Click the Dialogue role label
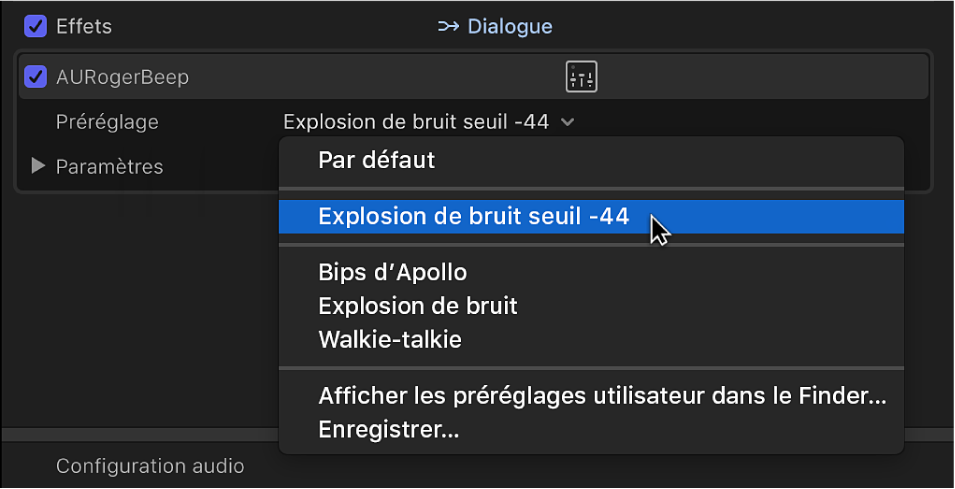This screenshot has height=489, width=955. 510,27
